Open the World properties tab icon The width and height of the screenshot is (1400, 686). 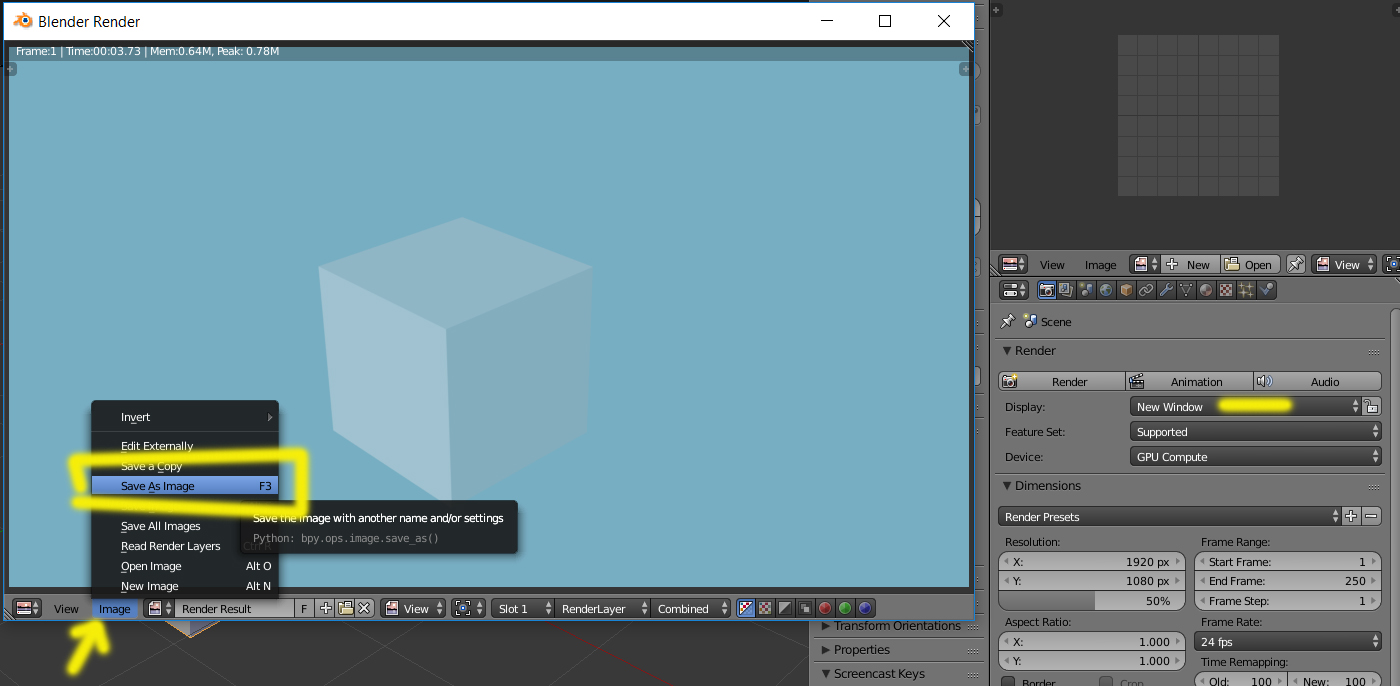[x=1106, y=290]
